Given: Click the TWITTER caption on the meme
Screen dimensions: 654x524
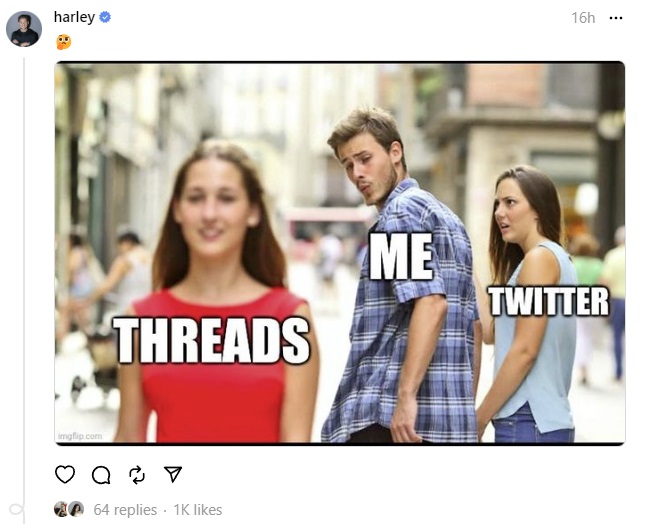Looking at the screenshot, I should coord(548,301).
